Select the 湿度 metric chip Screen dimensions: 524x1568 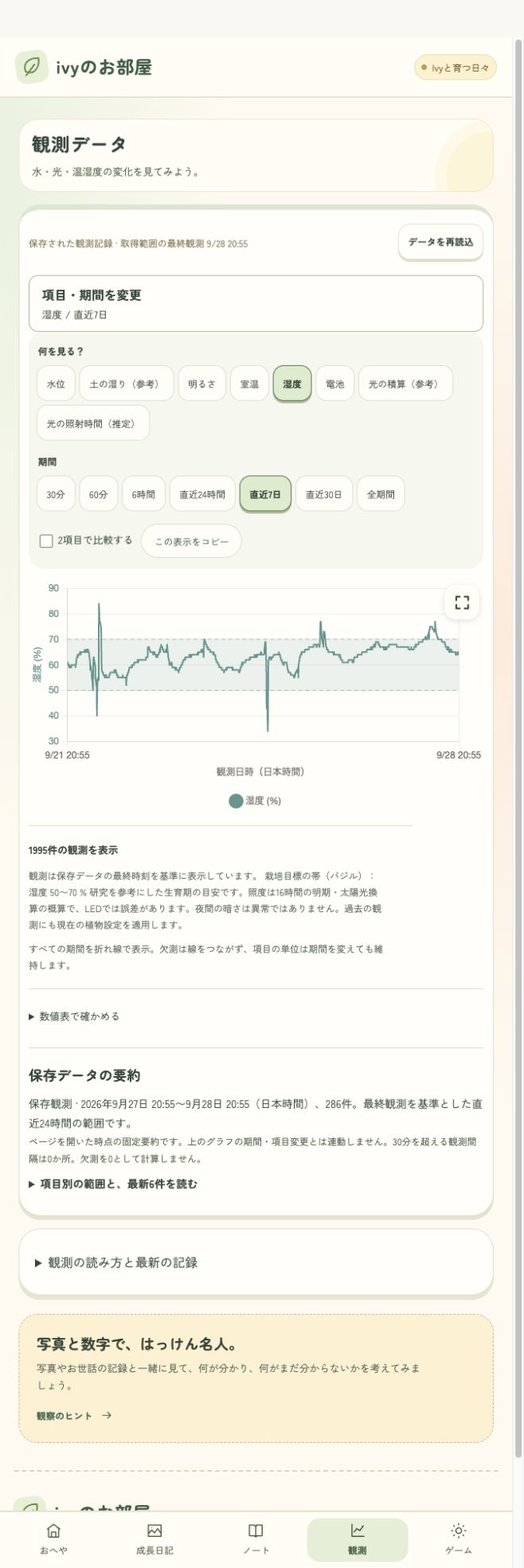pyautogui.click(x=292, y=384)
